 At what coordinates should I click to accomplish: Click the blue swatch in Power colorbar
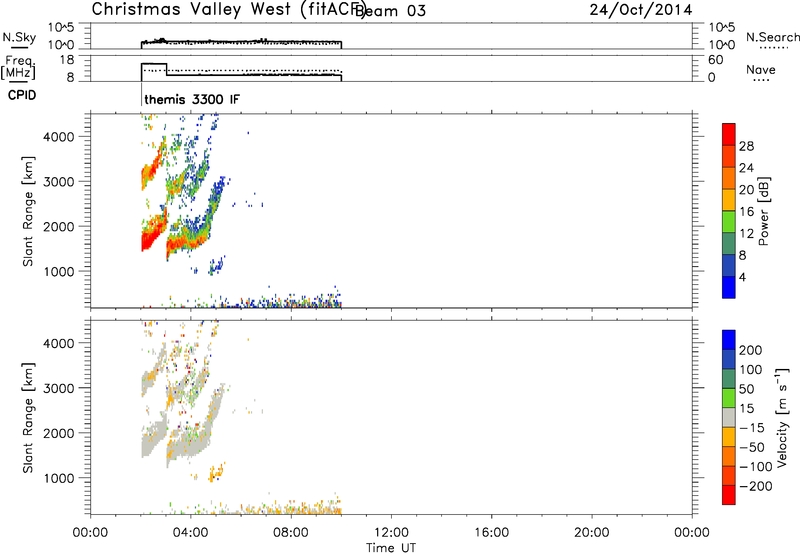coord(729,287)
